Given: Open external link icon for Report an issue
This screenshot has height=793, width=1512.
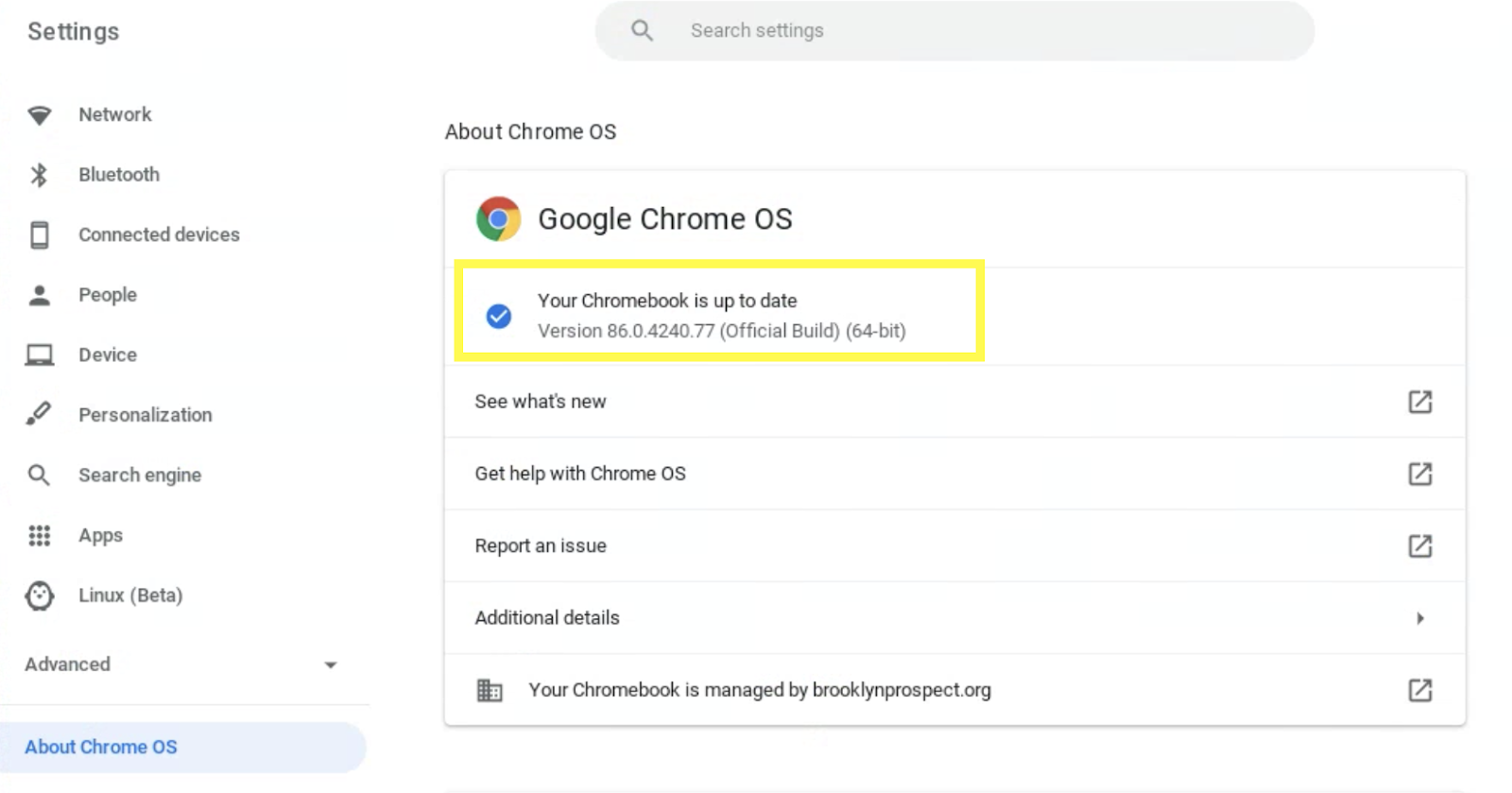Looking at the screenshot, I should click(1419, 545).
